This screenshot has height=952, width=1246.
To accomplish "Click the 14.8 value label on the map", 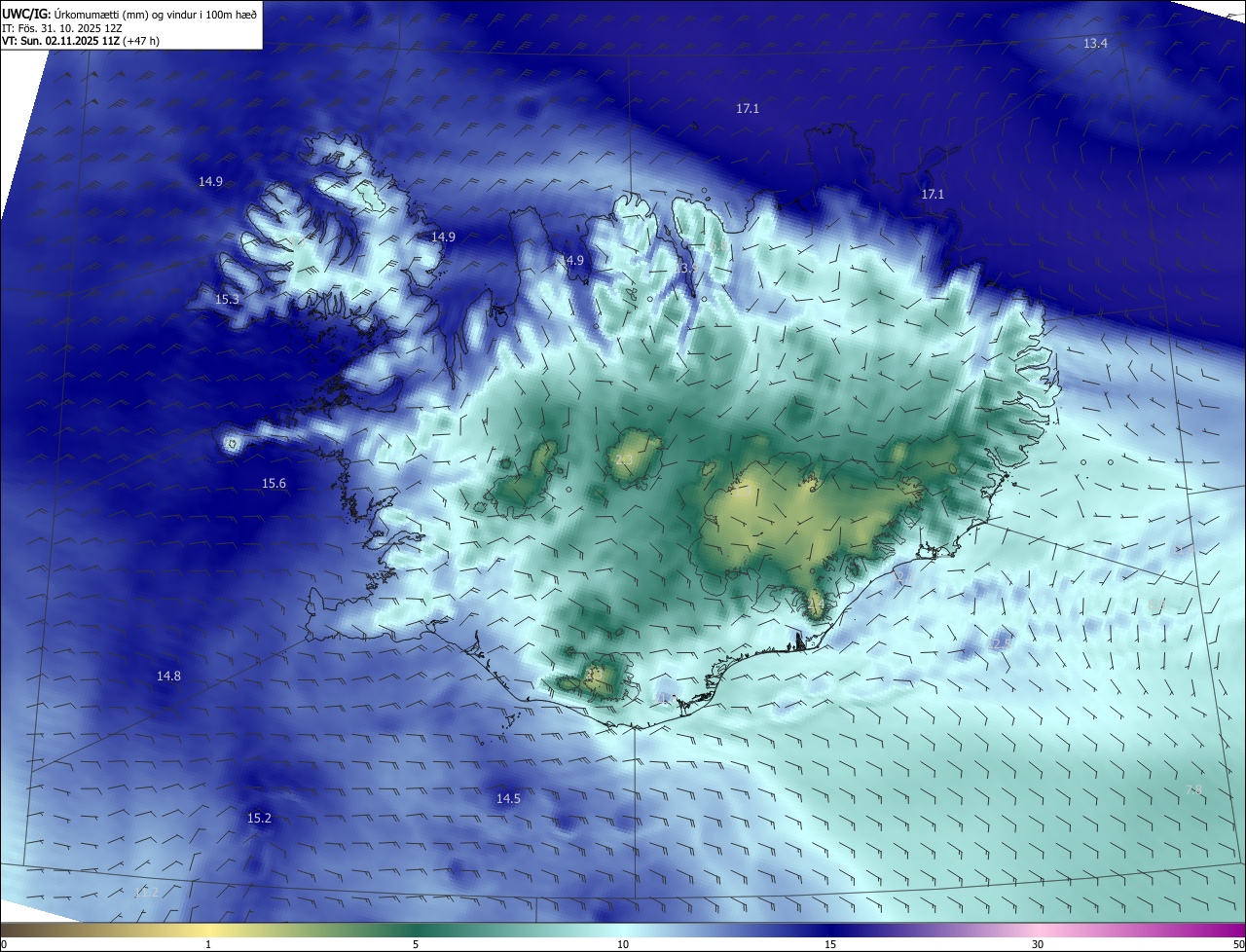I will click(x=168, y=676).
